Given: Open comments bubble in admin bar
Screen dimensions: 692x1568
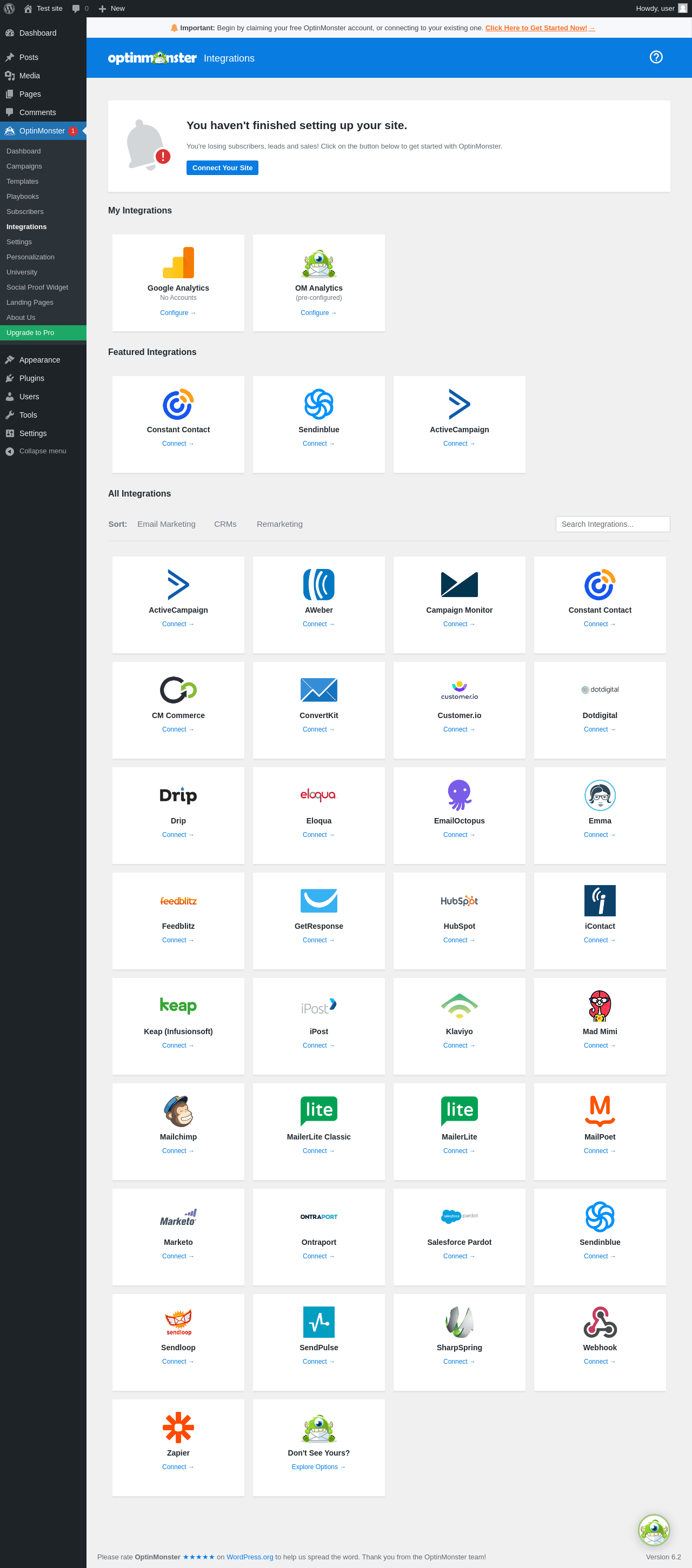Looking at the screenshot, I should coord(80,9).
